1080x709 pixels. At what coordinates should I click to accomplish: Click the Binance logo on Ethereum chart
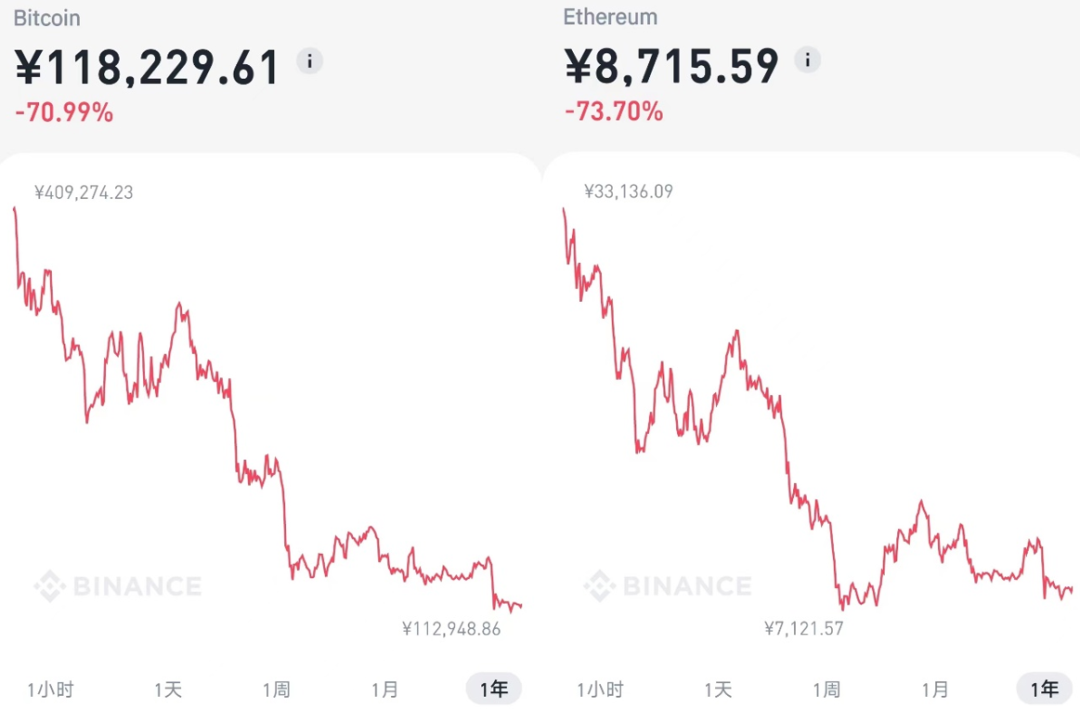(x=668, y=585)
